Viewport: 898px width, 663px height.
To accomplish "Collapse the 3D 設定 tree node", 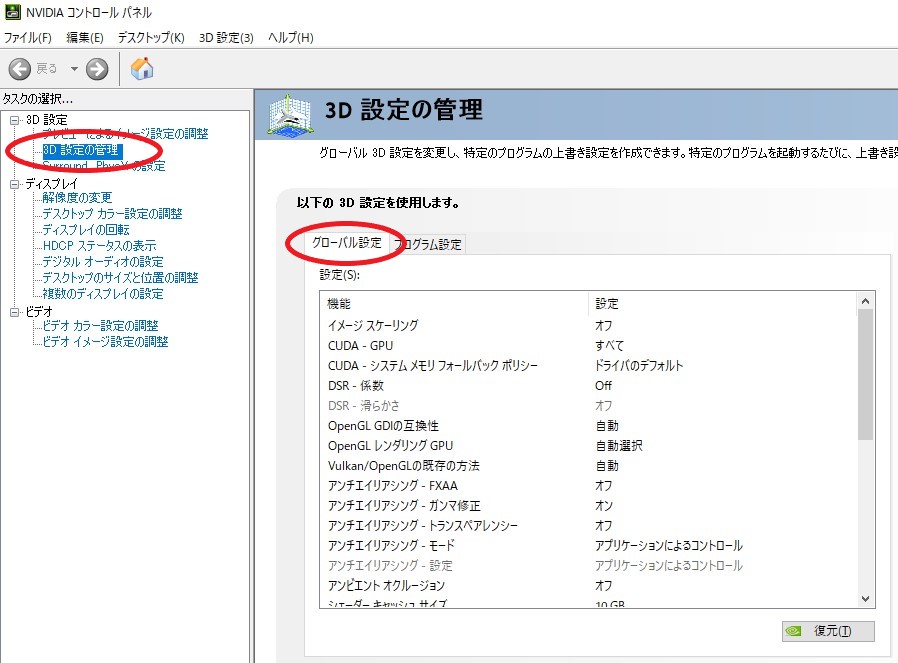I will 14,120.
